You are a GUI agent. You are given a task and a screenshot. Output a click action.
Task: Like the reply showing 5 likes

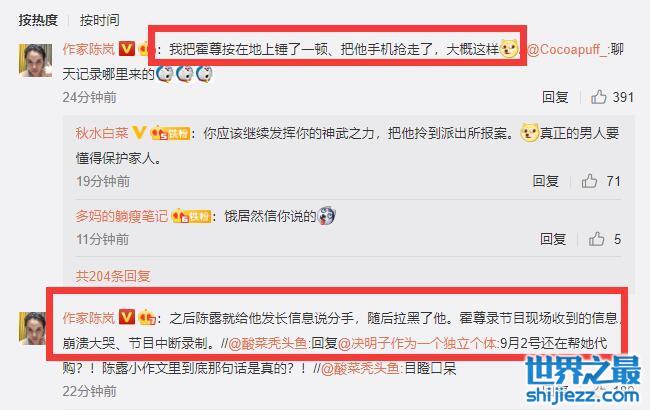tap(596, 239)
